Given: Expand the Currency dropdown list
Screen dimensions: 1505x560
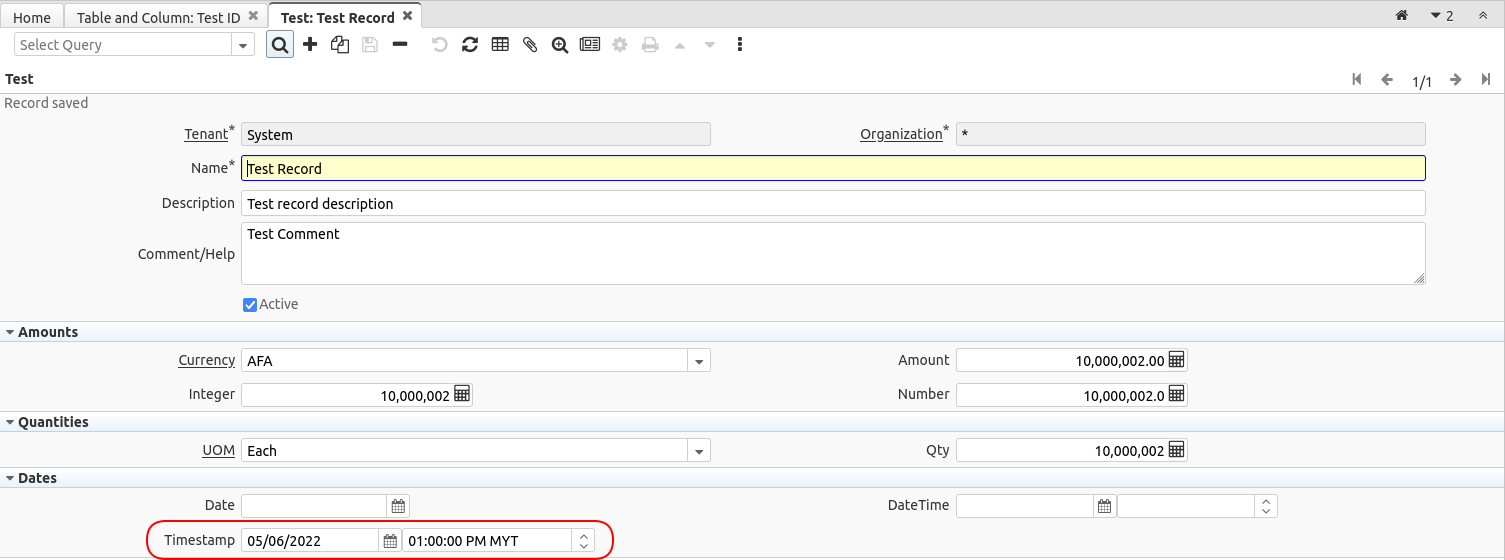Looking at the screenshot, I should tap(699, 361).
